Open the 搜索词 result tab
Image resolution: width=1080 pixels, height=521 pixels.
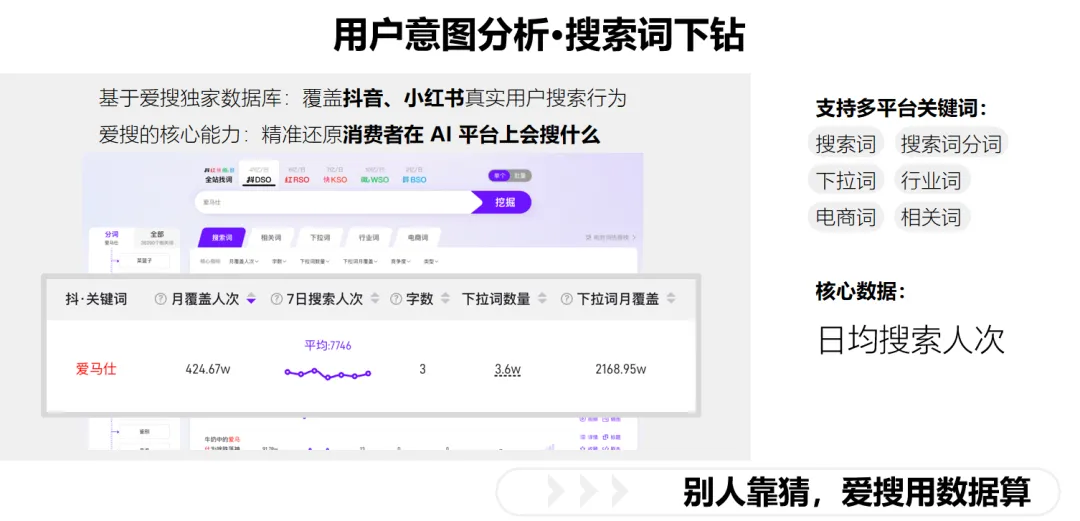(x=222, y=238)
